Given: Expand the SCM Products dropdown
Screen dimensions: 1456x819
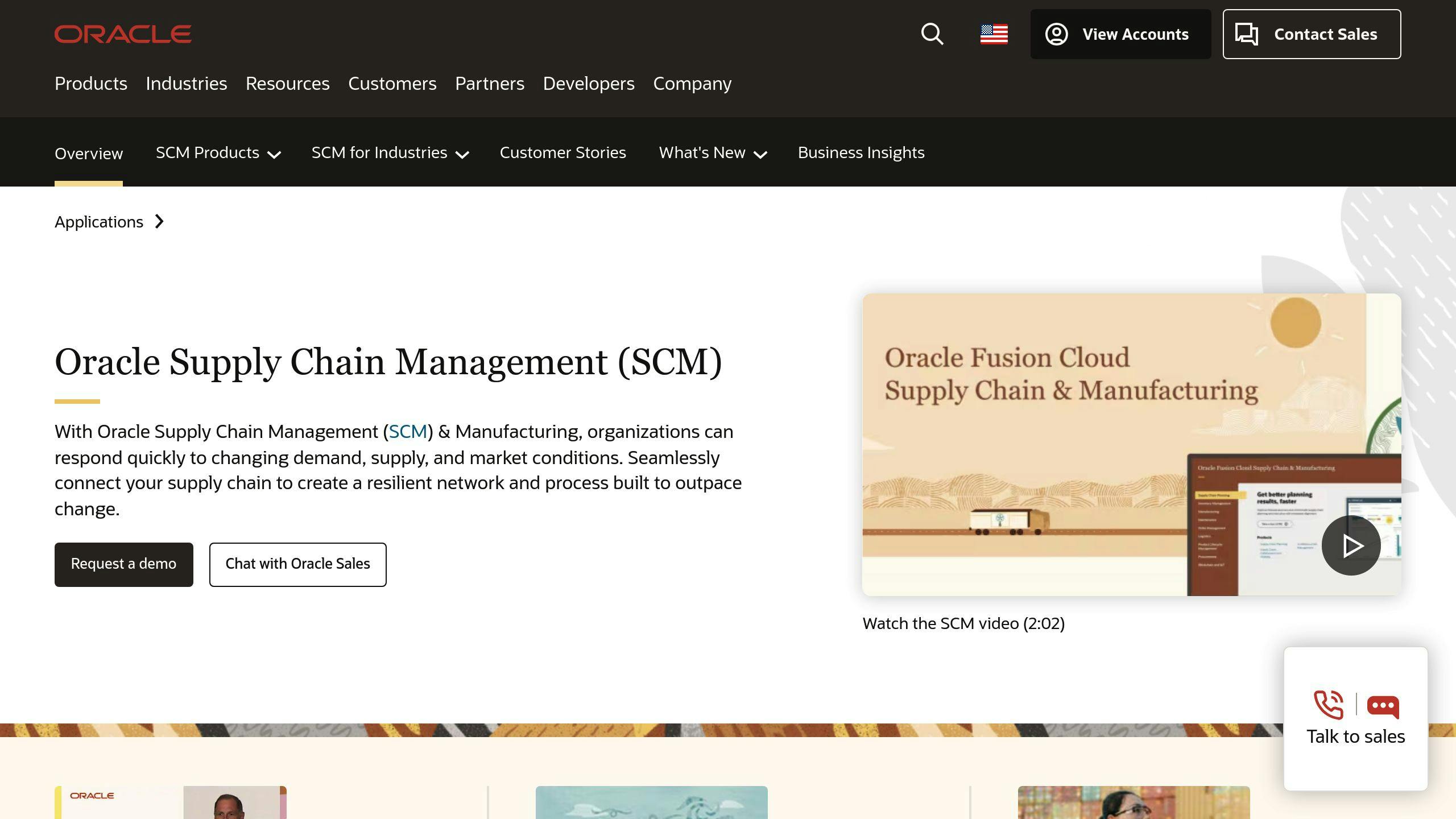Looking at the screenshot, I should point(218,152).
